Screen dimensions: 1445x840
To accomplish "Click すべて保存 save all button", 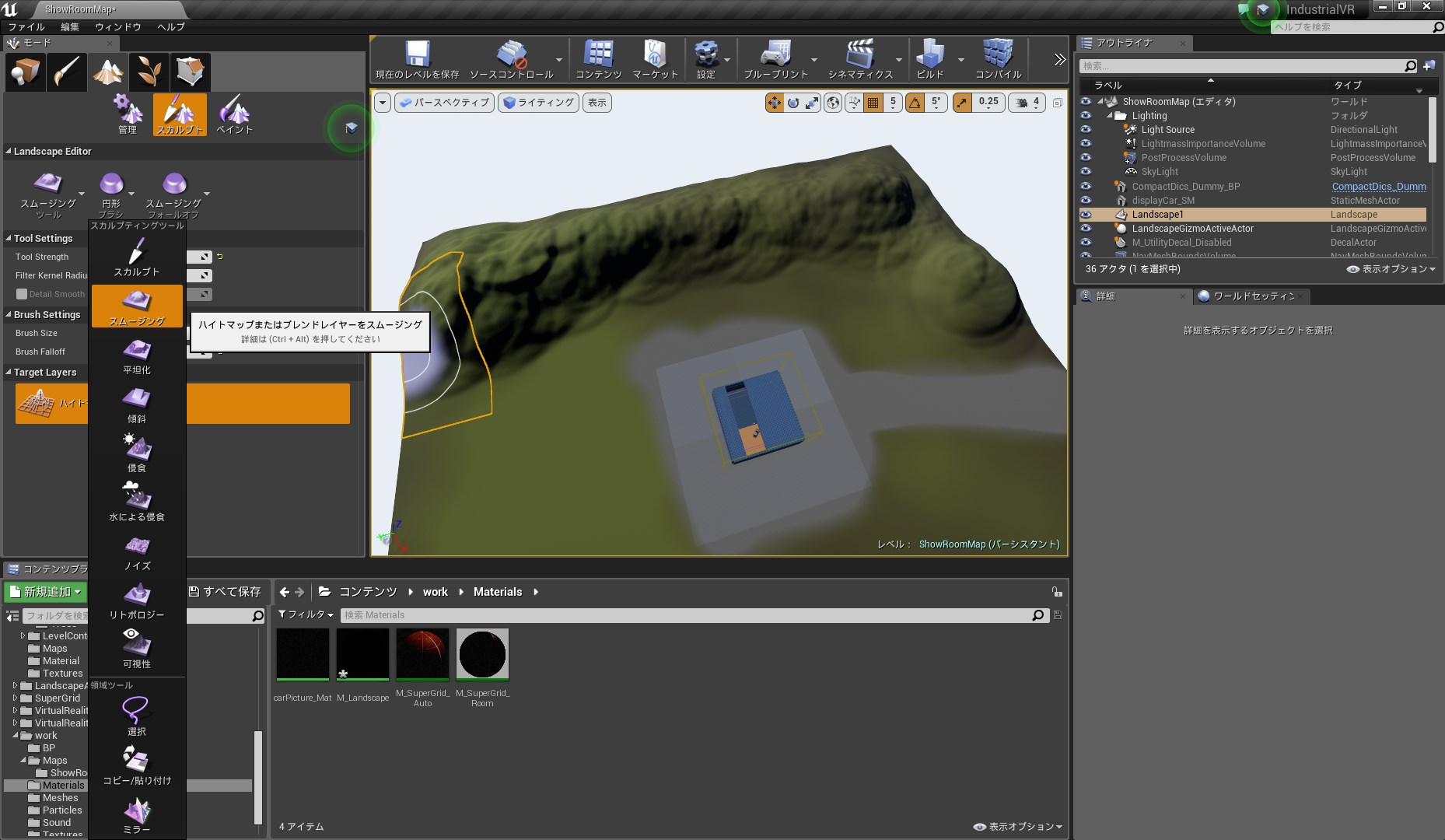I will point(225,592).
